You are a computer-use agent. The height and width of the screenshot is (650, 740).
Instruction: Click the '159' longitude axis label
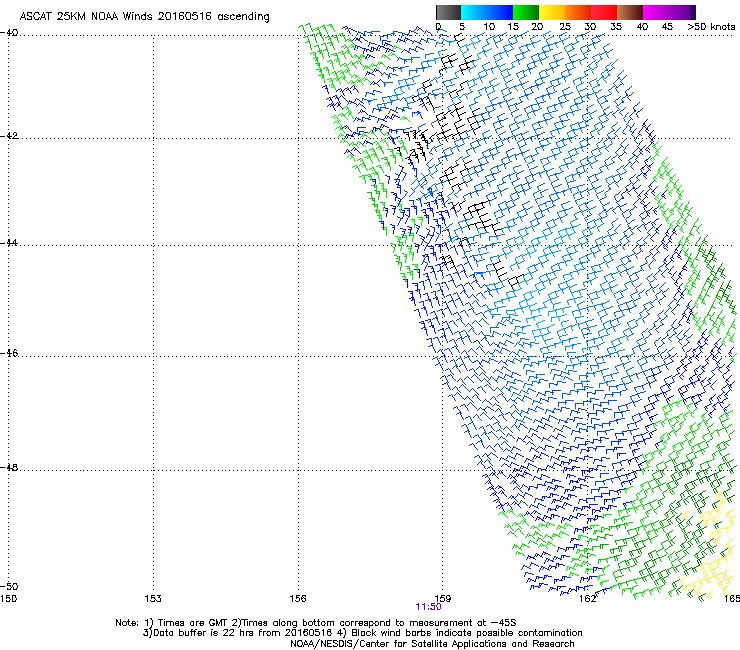(x=443, y=599)
